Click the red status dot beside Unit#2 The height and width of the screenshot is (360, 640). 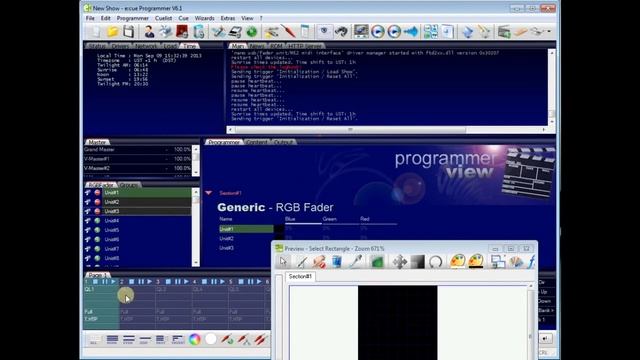click(98, 202)
